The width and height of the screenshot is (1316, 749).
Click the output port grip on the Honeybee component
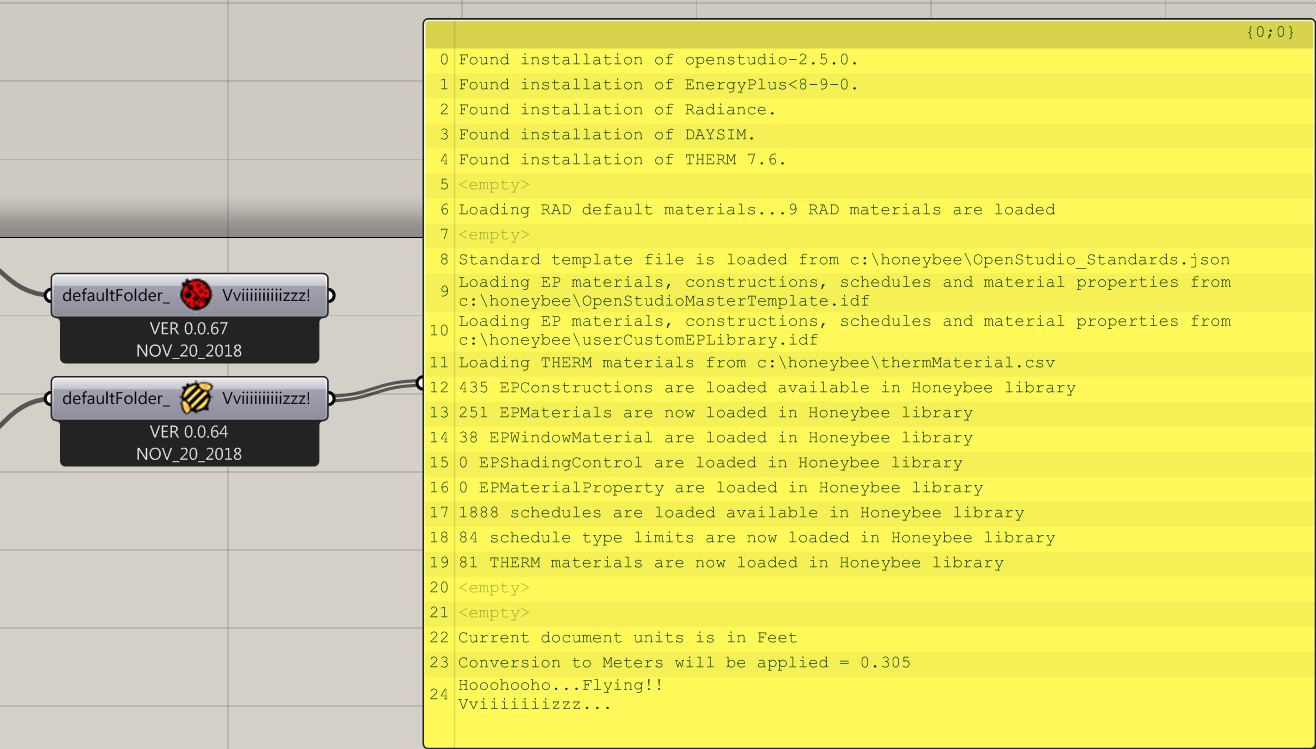pyautogui.click(x=333, y=397)
